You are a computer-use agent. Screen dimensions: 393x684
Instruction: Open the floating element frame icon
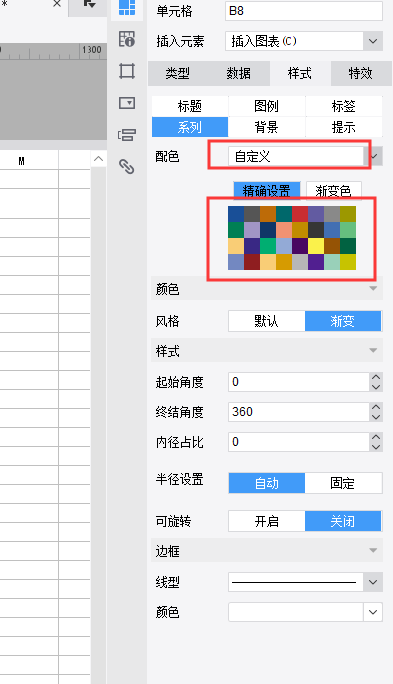(x=127, y=71)
